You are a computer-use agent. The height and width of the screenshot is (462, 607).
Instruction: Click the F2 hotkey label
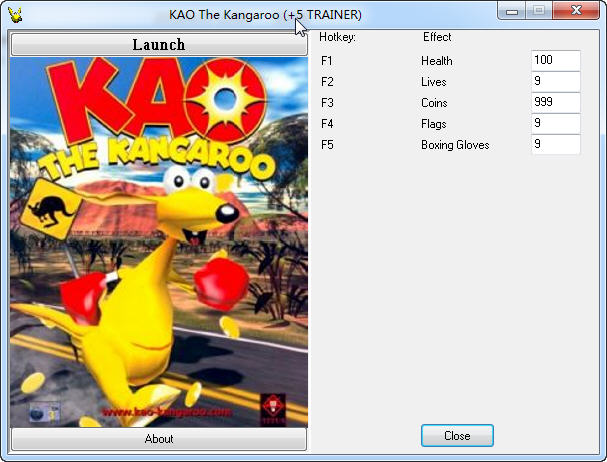[x=327, y=82]
